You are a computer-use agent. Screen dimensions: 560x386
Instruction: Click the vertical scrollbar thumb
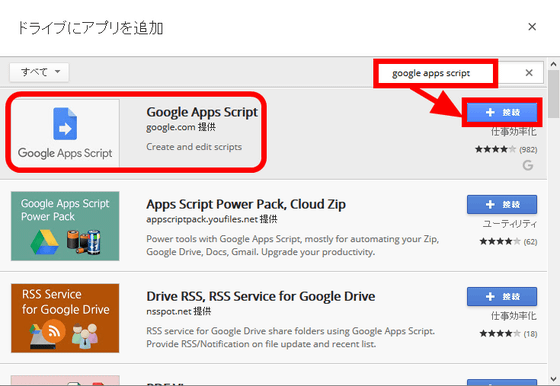[x=554, y=94]
